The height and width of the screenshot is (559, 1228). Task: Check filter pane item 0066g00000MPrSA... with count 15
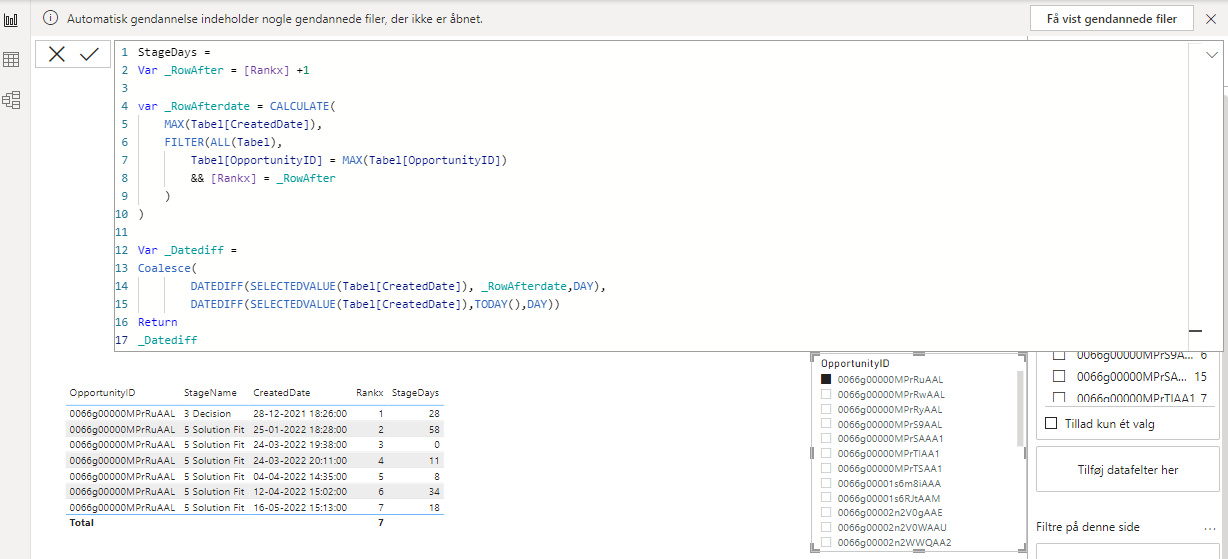(x=1059, y=376)
